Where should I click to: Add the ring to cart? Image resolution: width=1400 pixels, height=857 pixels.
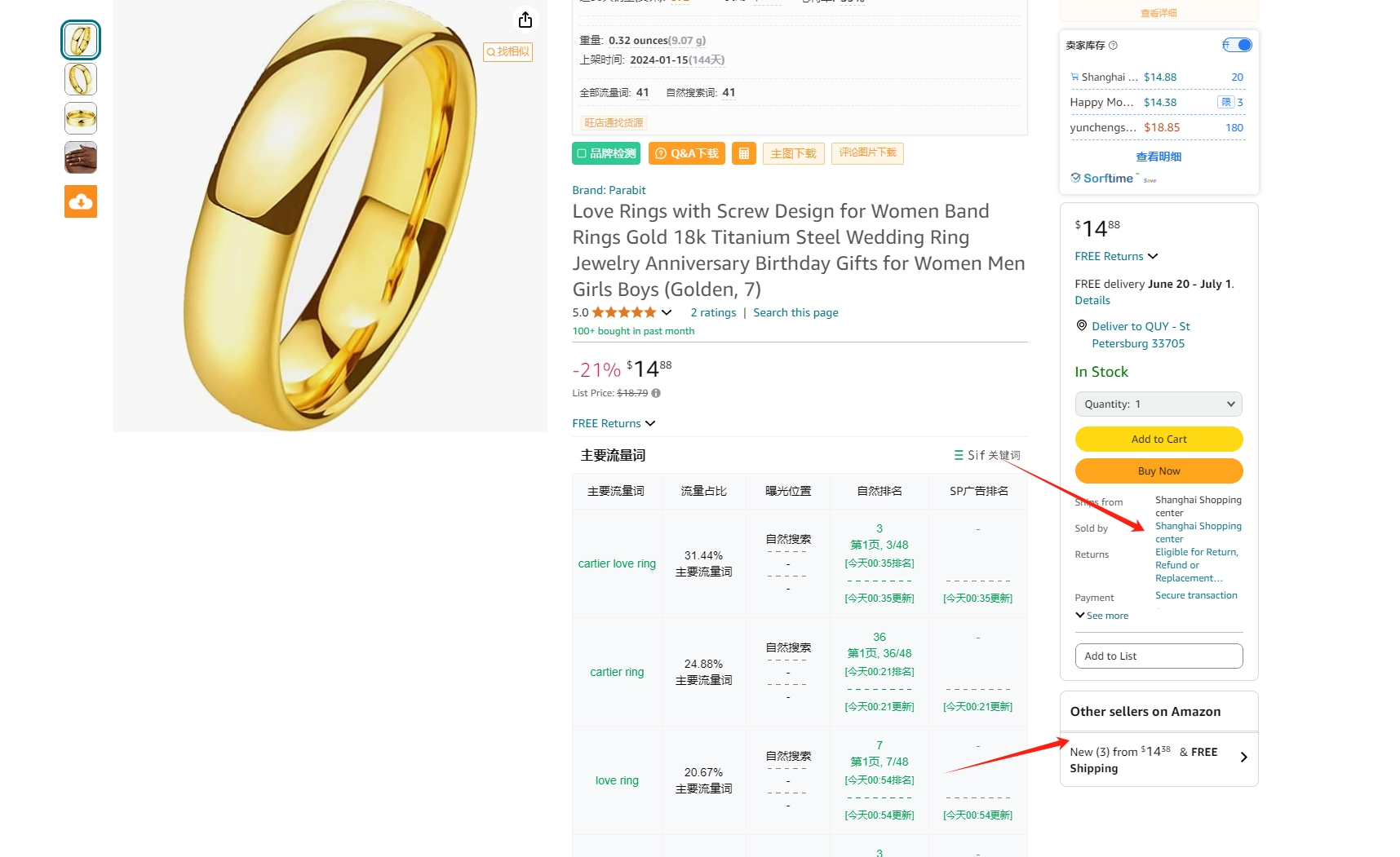point(1159,439)
